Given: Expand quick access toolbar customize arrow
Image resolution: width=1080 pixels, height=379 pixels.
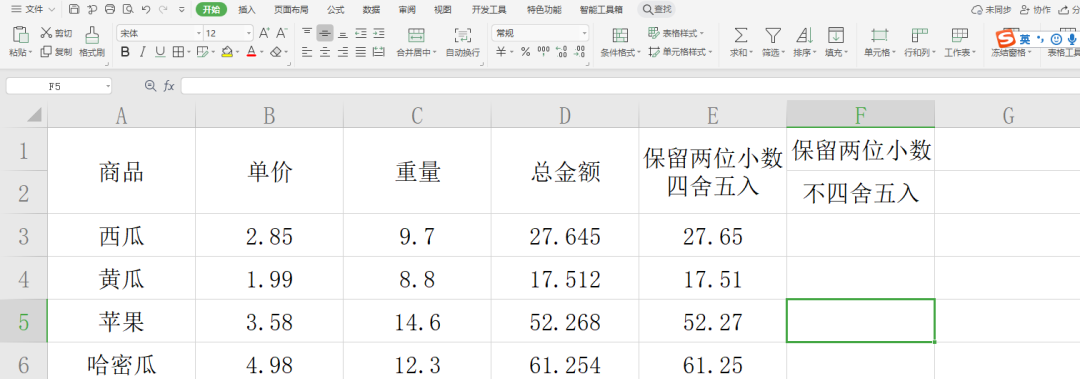Looking at the screenshot, I should [181, 10].
